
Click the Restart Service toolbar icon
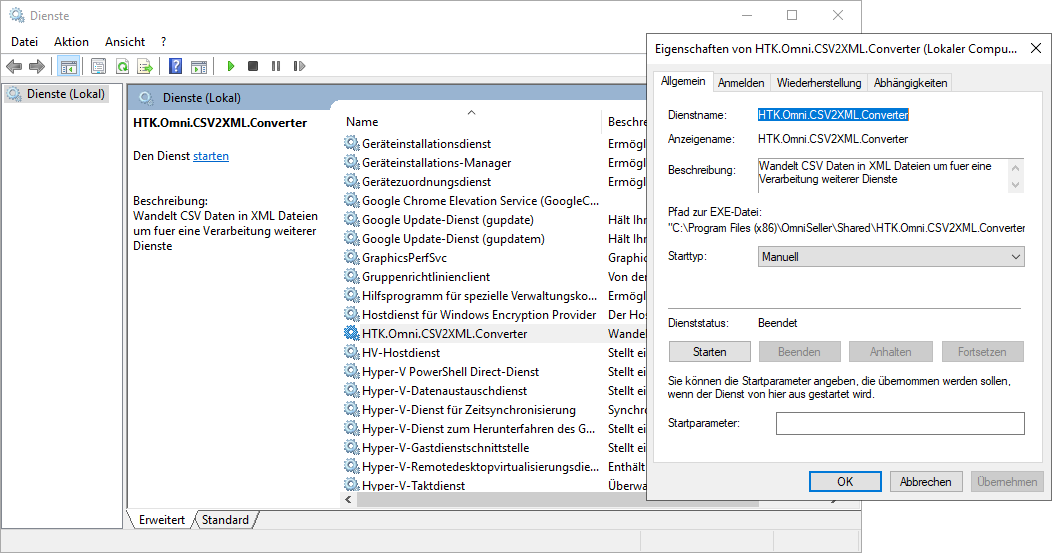[x=298, y=66]
